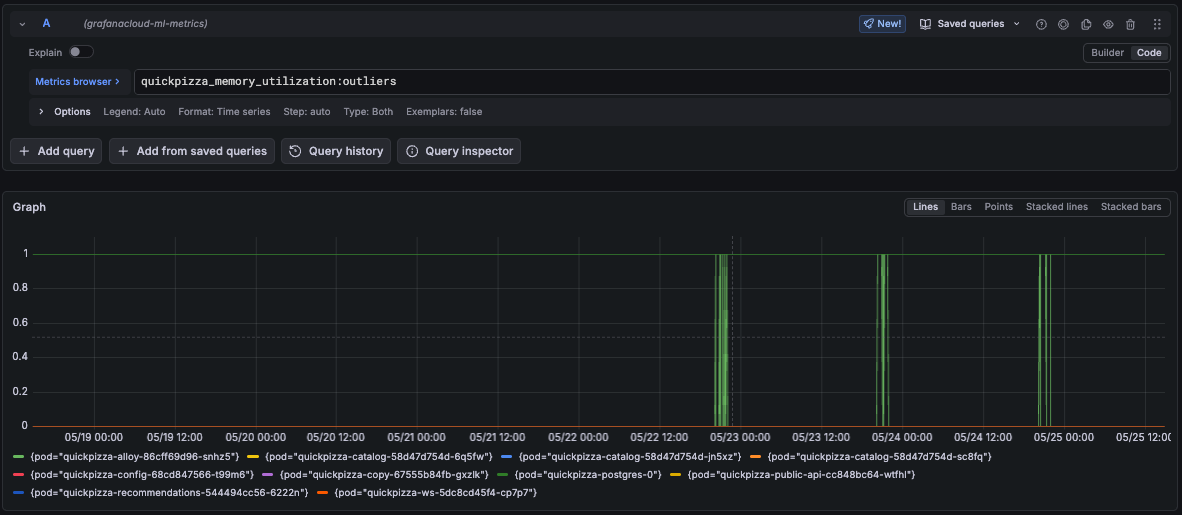1182x515 pixels.
Task: Click the Type: Both option text
Action: click(368, 112)
